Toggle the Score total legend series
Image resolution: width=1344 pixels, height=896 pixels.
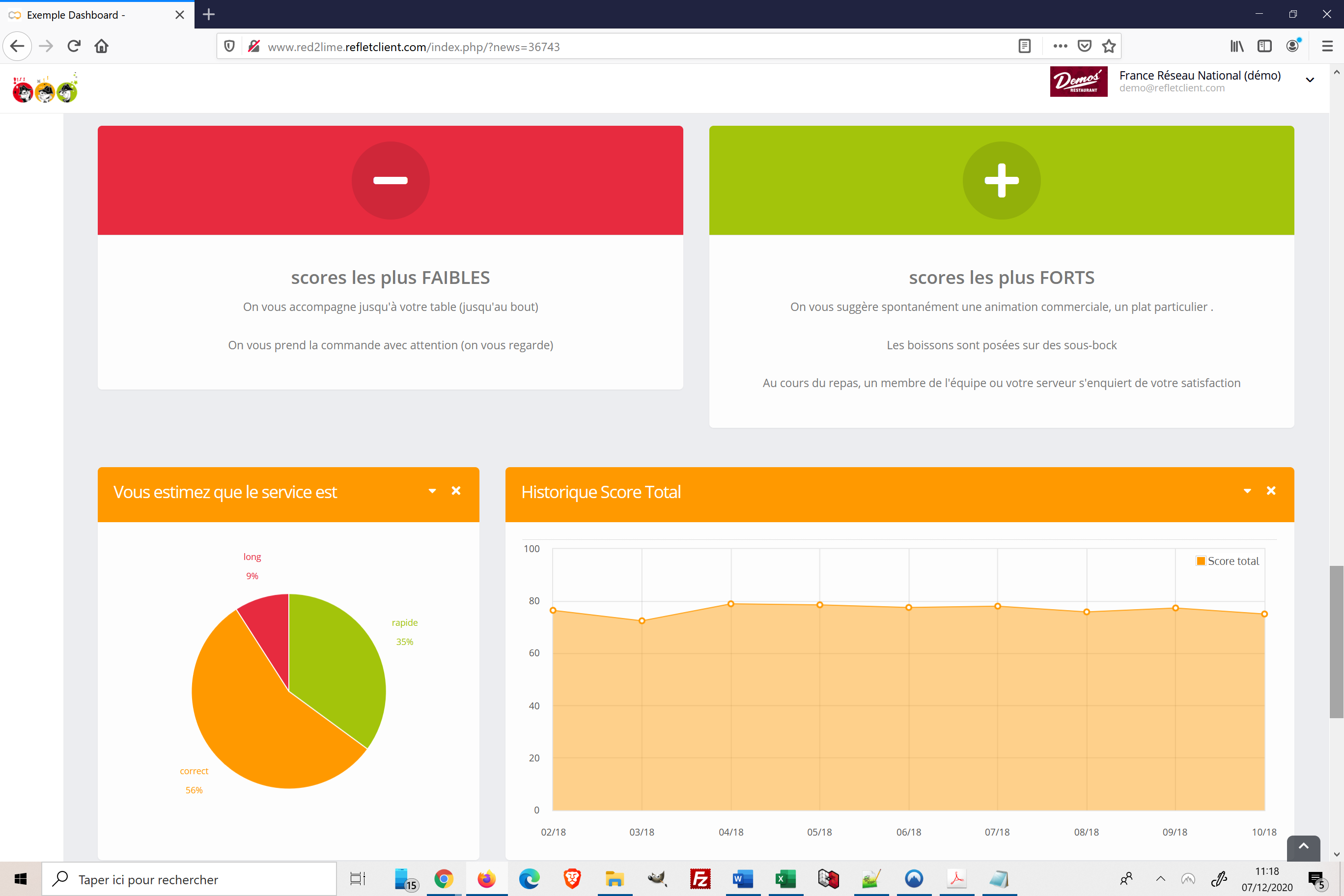click(1228, 561)
